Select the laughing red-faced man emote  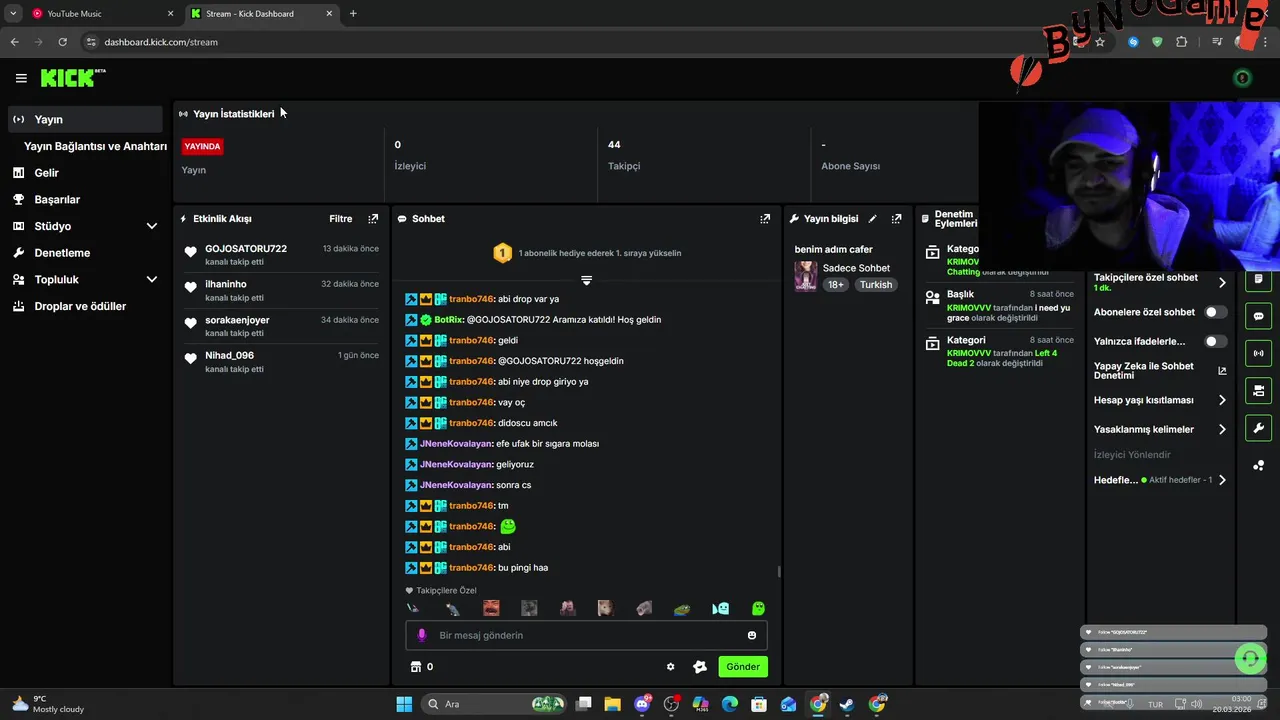[x=491, y=608]
